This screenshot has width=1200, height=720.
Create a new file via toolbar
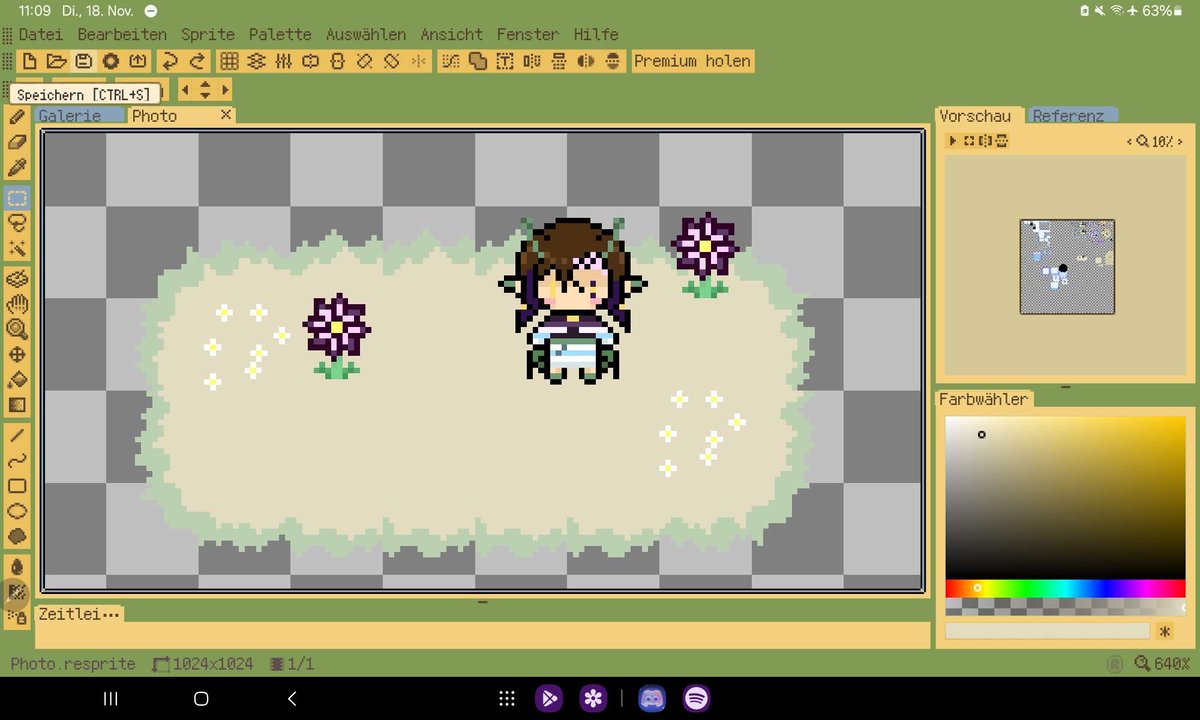point(30,61)
